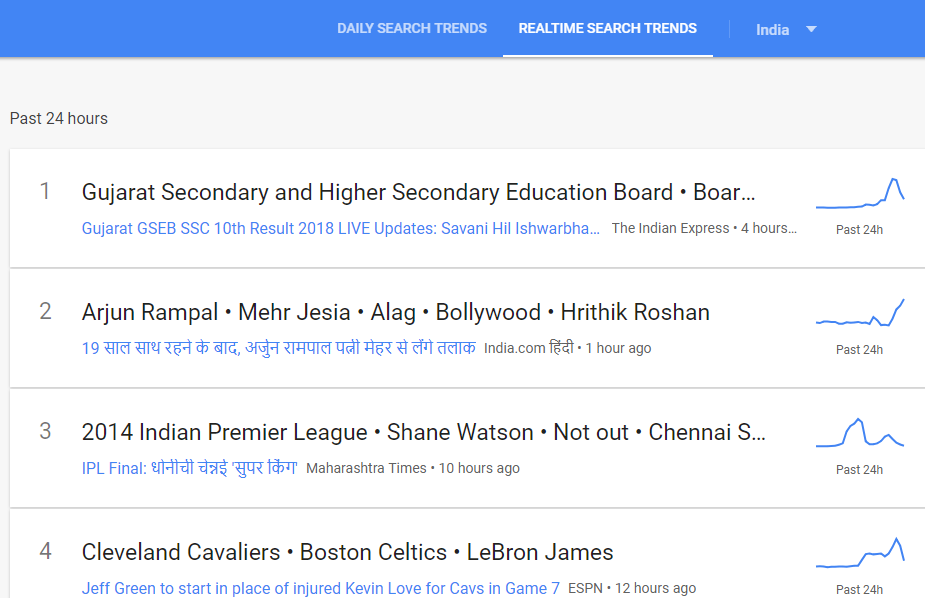Click the sparkline graph beside Arjun Rampal story

[860, 314]
